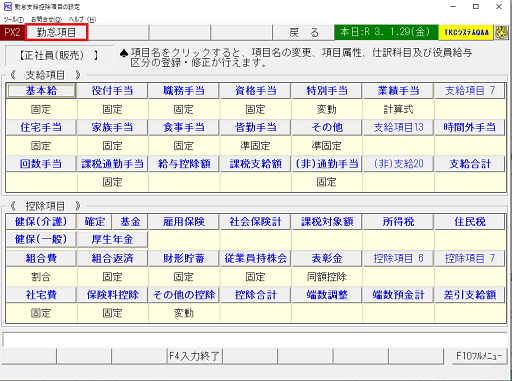This screenshot has width=512, height=381.
Task: Click the app icon in the title bar
Action: coord(7,7)
